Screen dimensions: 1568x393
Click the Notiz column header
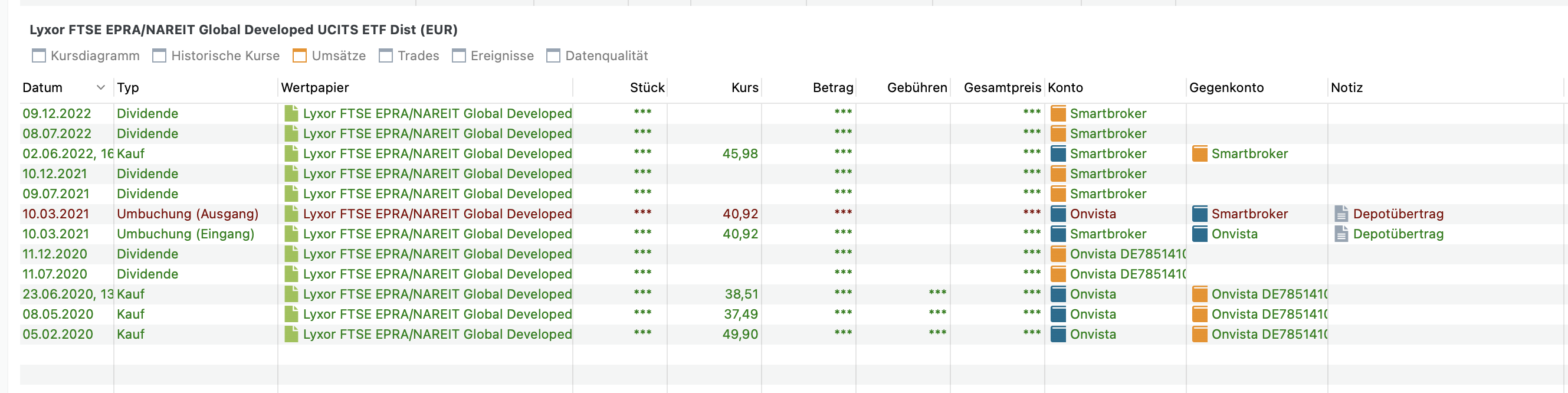coord(1346,88)
